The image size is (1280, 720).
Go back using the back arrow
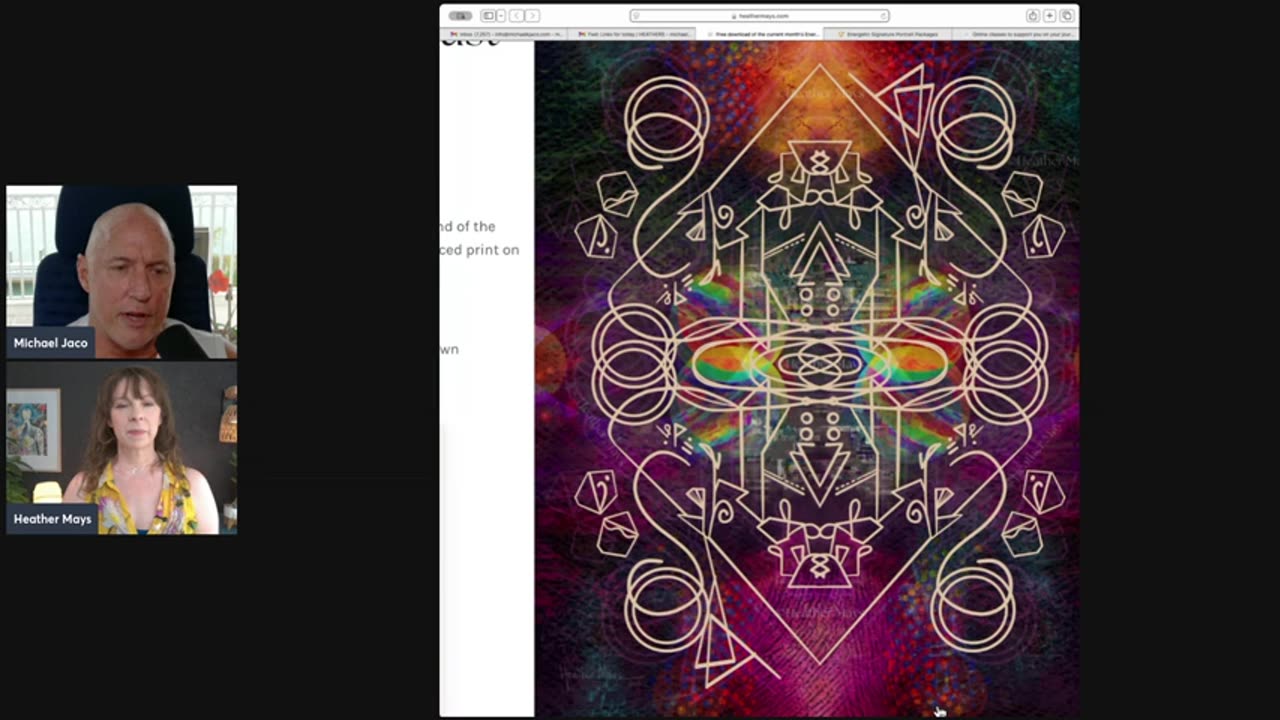point(517,16)
